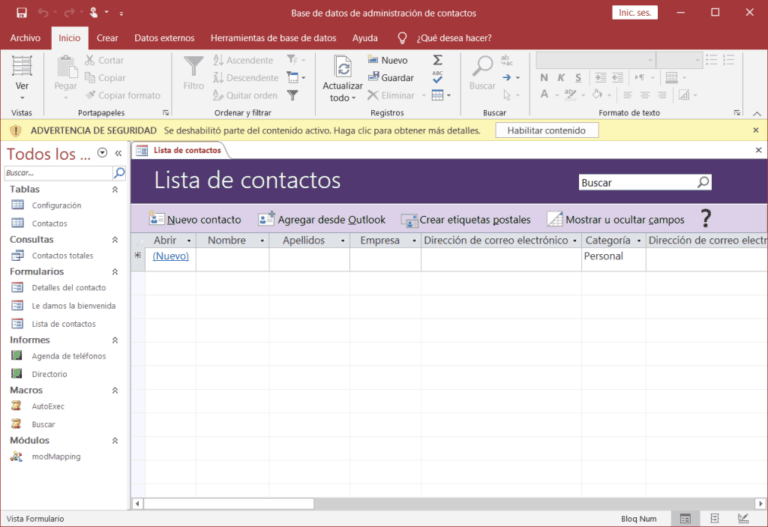Open the Agenda de teléfonos report
This screenshot has width=768, height=527.
pyautogui.click(x=68, y=356)
